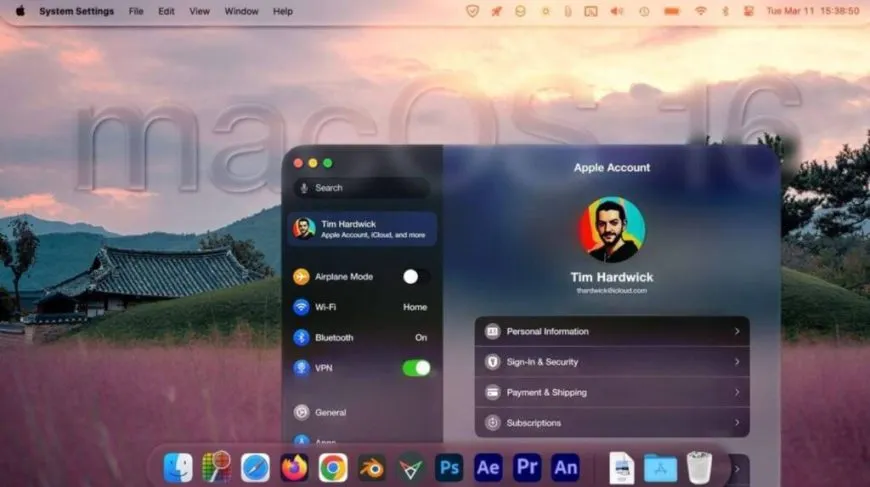Expand Subscriptions chevron
The width and height of the screenshot is (870, 487).
pyautogui.click(x=737, y=423)
